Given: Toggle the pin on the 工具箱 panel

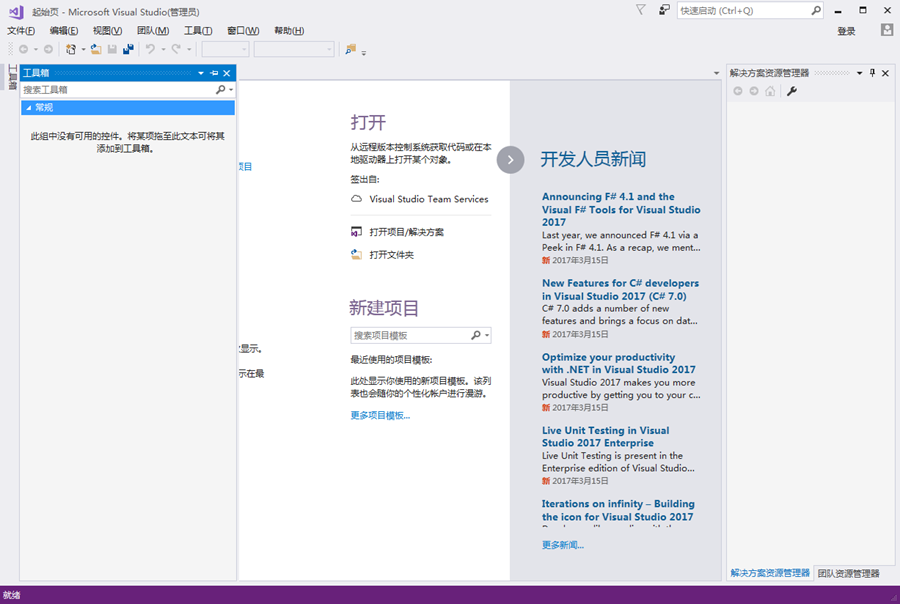Looking at the screenshot, I should click(x=214, y=73).
